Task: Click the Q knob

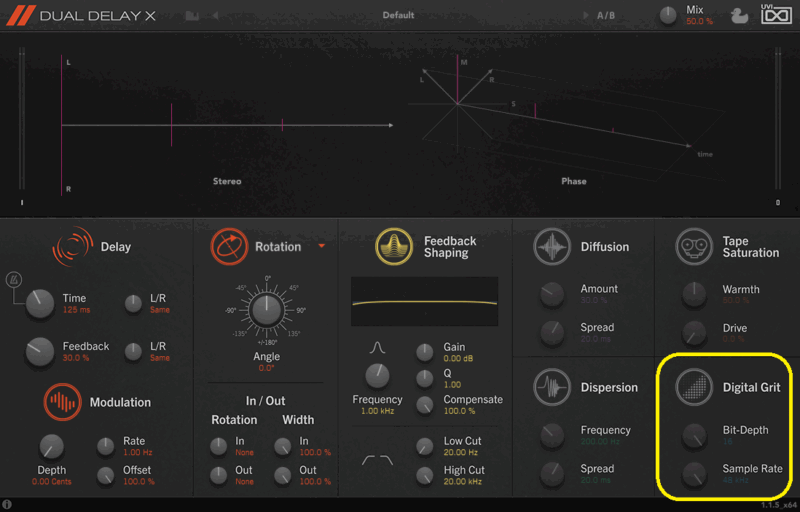Action: (x=424, y=378)
